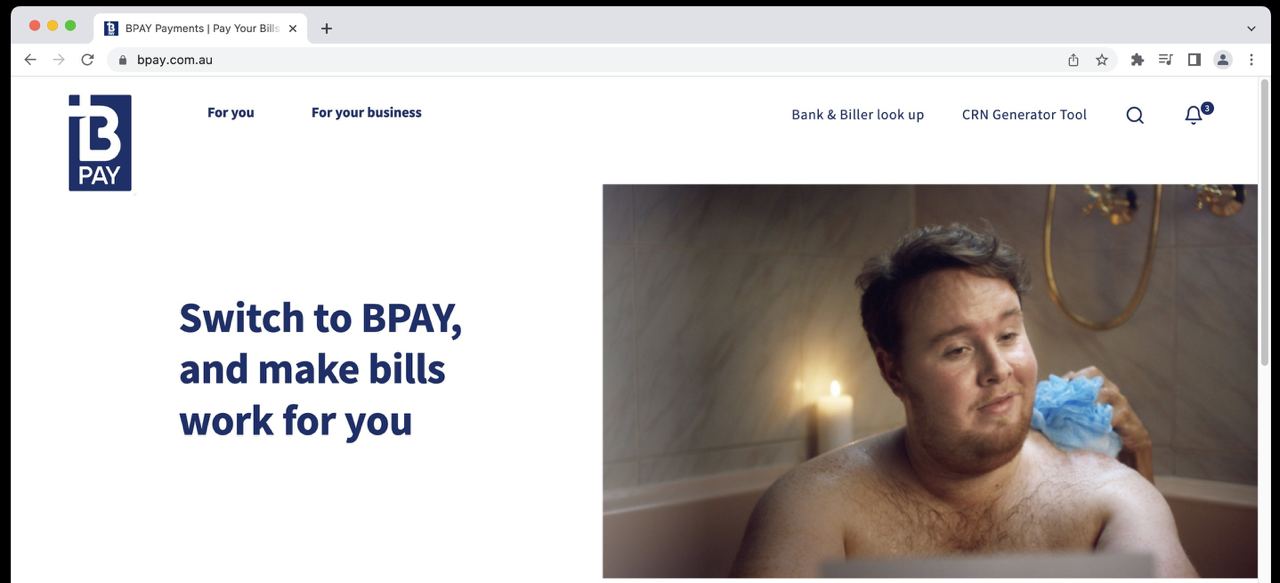Reload the page
The image size is (1280, 583).
coord(87,60)
